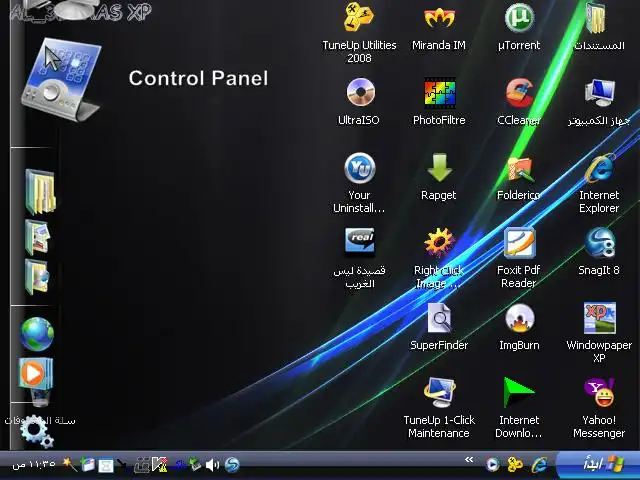Click the large Control Panel dock icon

pyautogui.click(x=61, y=80)
